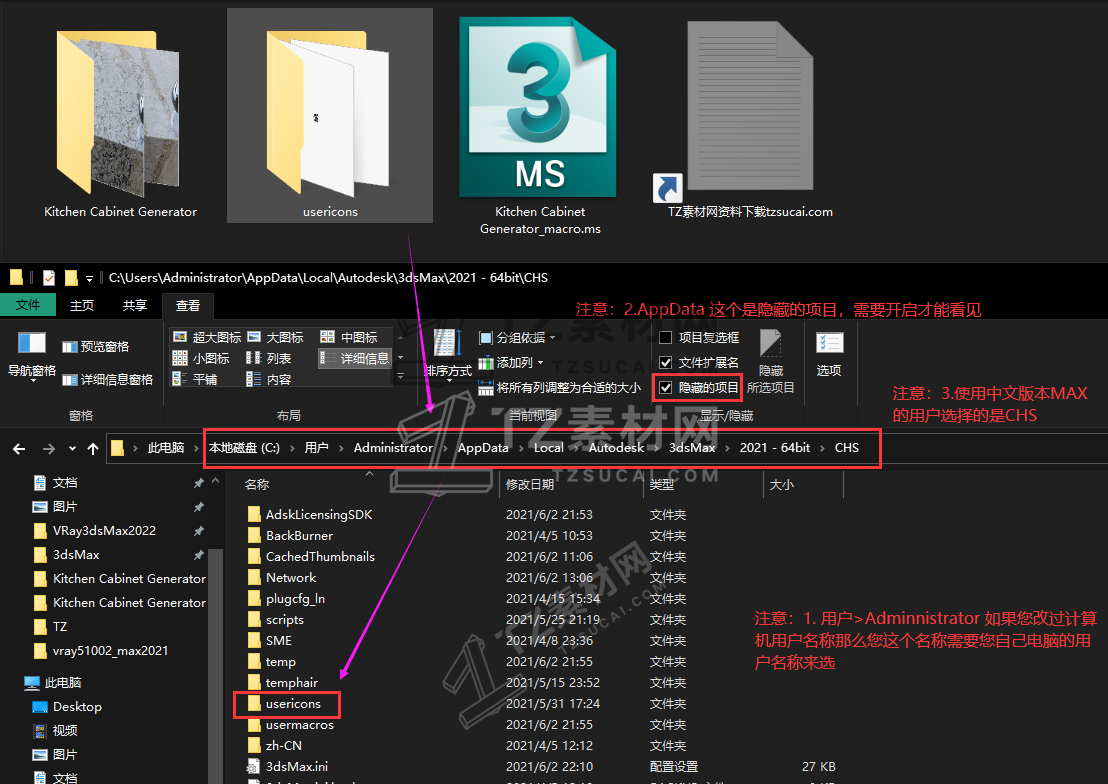Select the 3dsMax.ini file icon

click(x=254, y=766)
